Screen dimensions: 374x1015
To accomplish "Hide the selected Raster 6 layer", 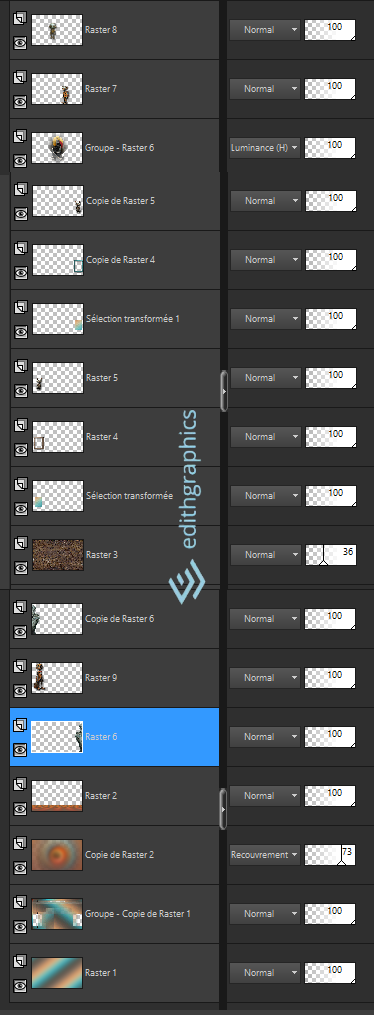I will point(19,749).
